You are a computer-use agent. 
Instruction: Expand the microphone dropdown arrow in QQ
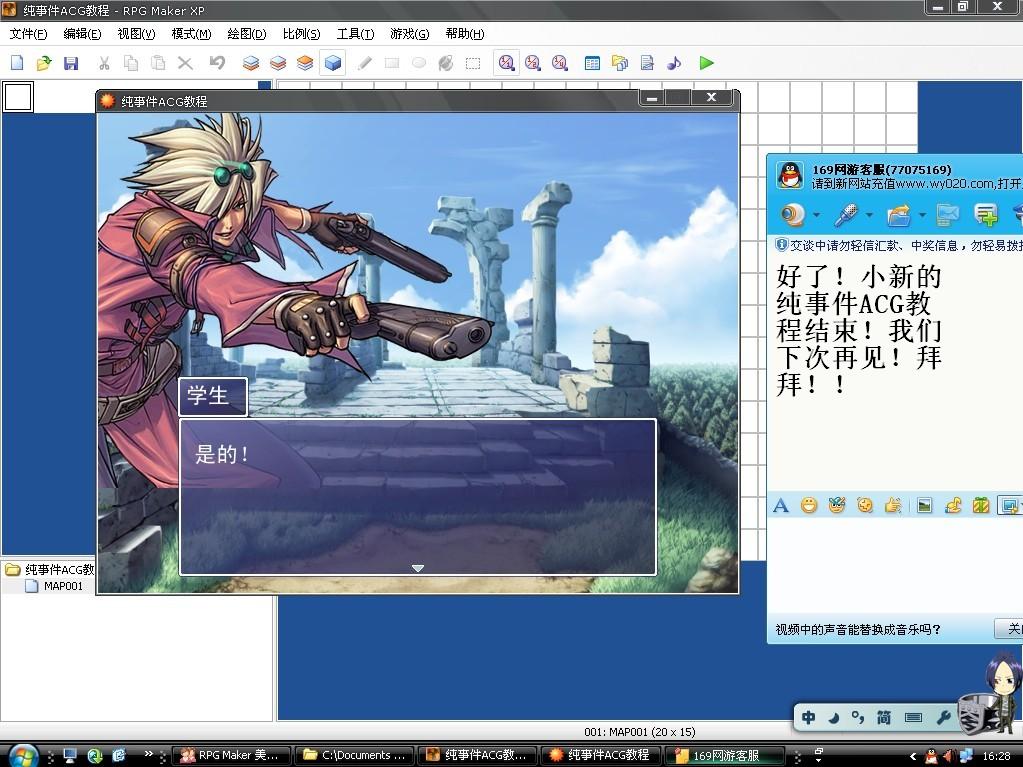coord(869,215)
